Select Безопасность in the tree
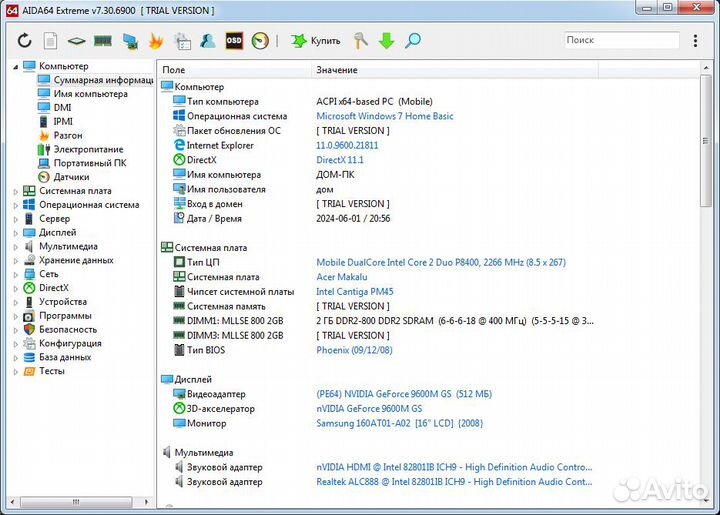The image size is (720, 515). [68, 330]
